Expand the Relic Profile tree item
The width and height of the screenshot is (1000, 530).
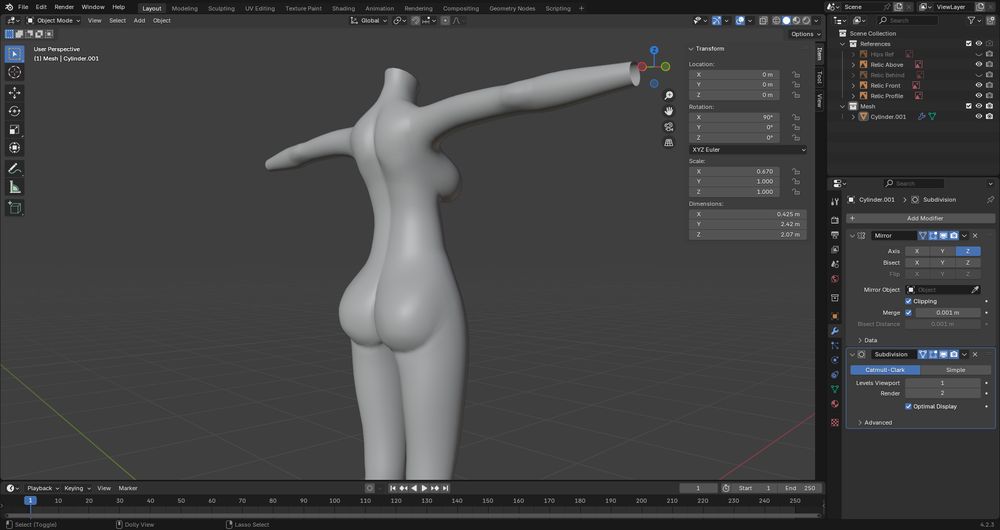[853, 96]
